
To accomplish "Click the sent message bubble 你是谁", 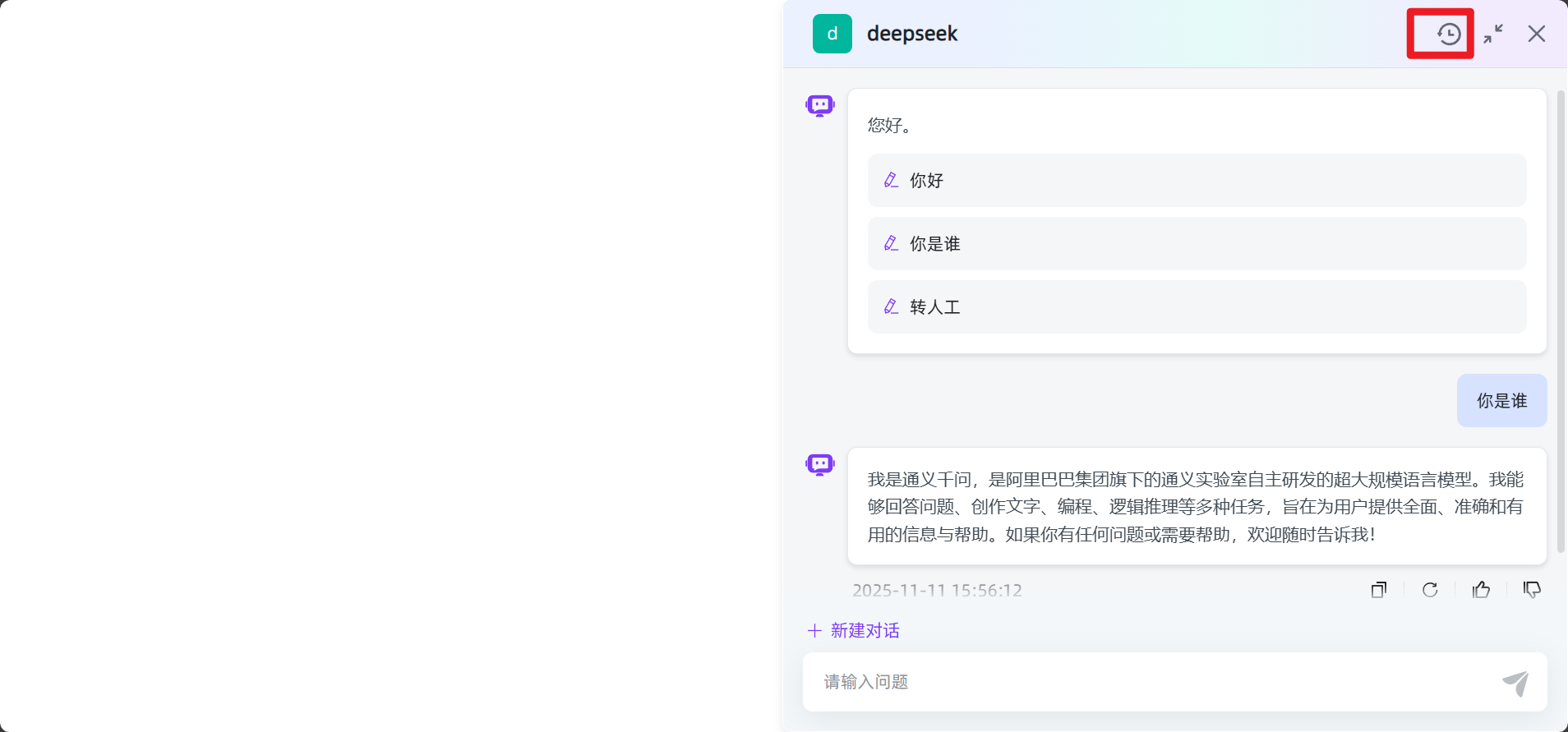I will [1501, 401].
